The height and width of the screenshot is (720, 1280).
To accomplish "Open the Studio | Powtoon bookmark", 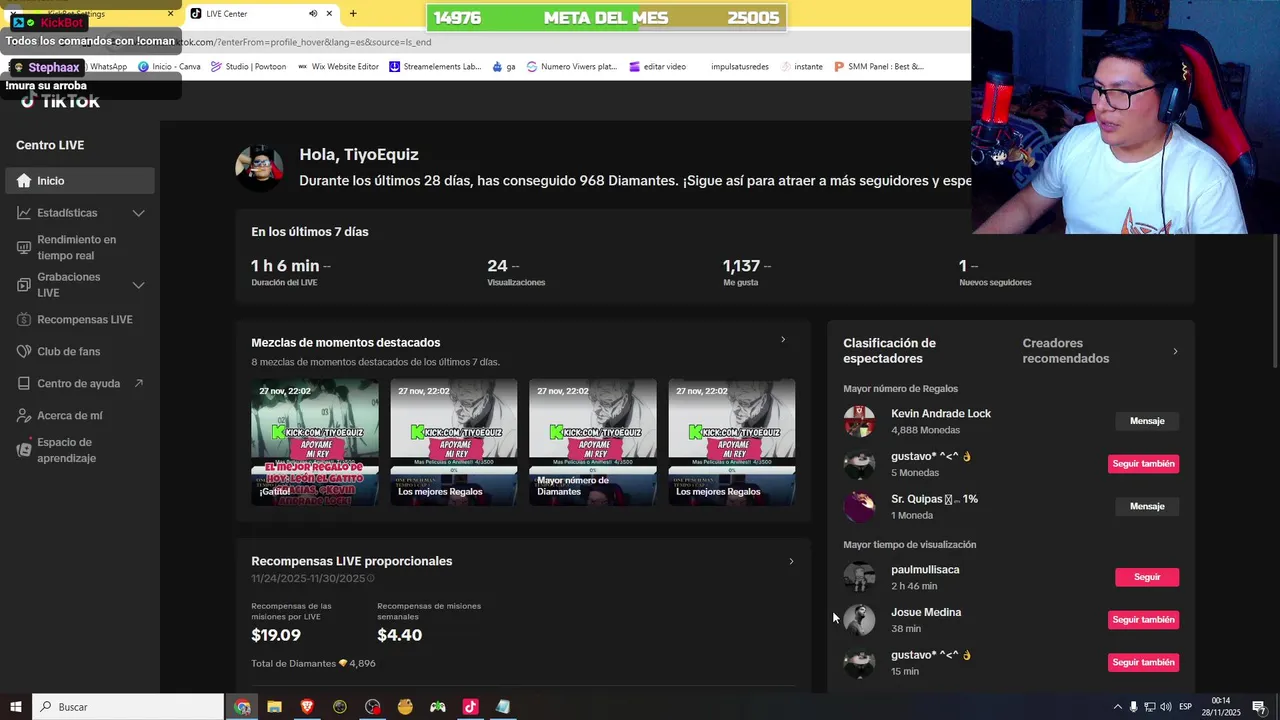I will tap(248, 67).
